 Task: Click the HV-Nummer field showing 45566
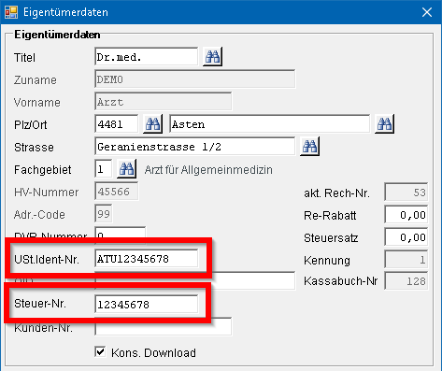116,191
